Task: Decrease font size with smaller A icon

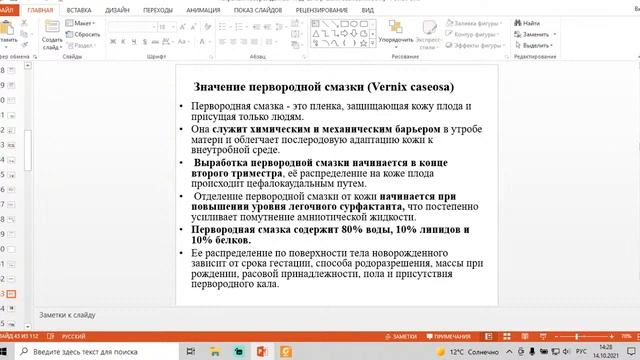Action: click(193, 27)
